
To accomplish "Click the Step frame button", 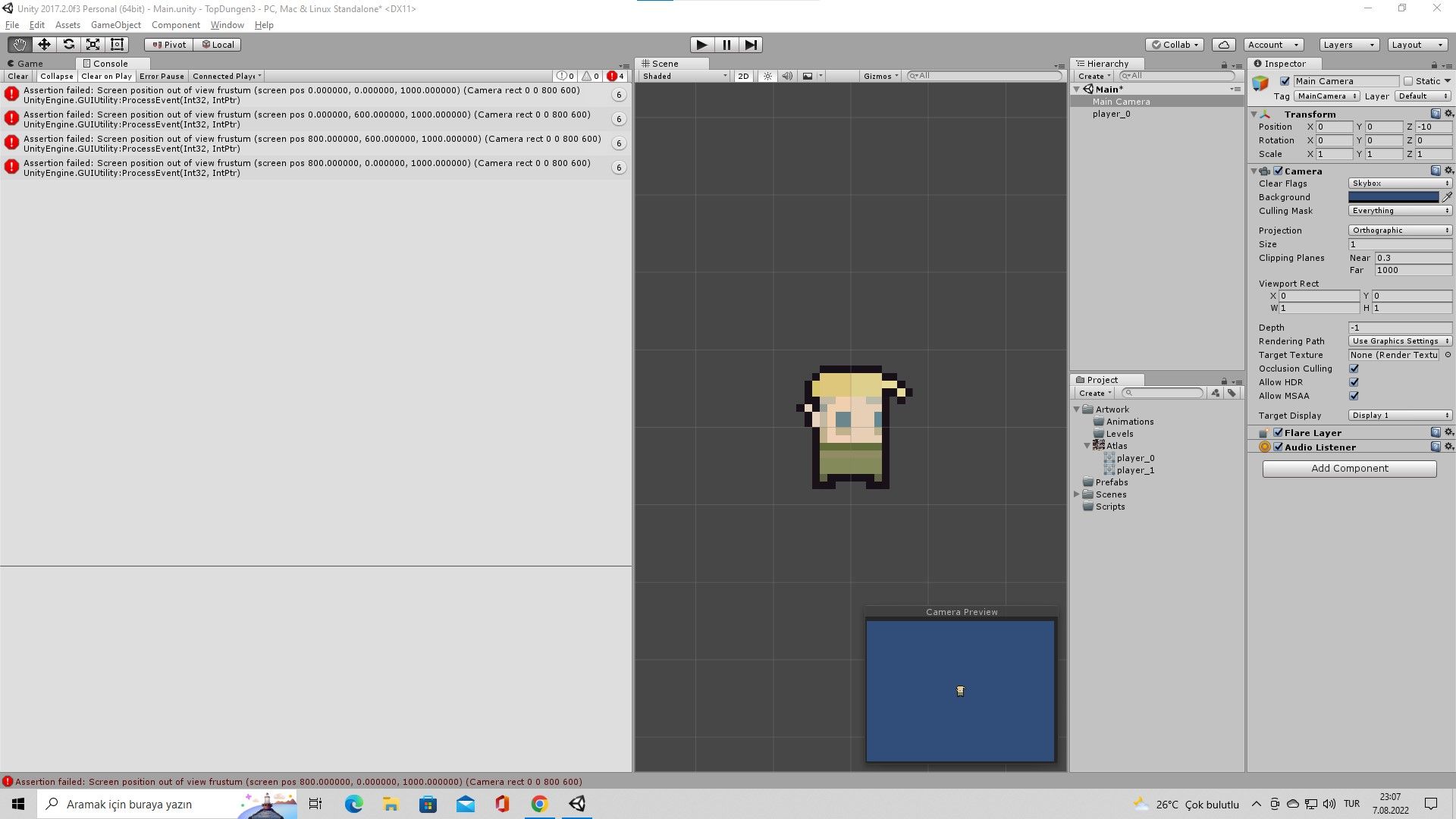I will [751, 45].
